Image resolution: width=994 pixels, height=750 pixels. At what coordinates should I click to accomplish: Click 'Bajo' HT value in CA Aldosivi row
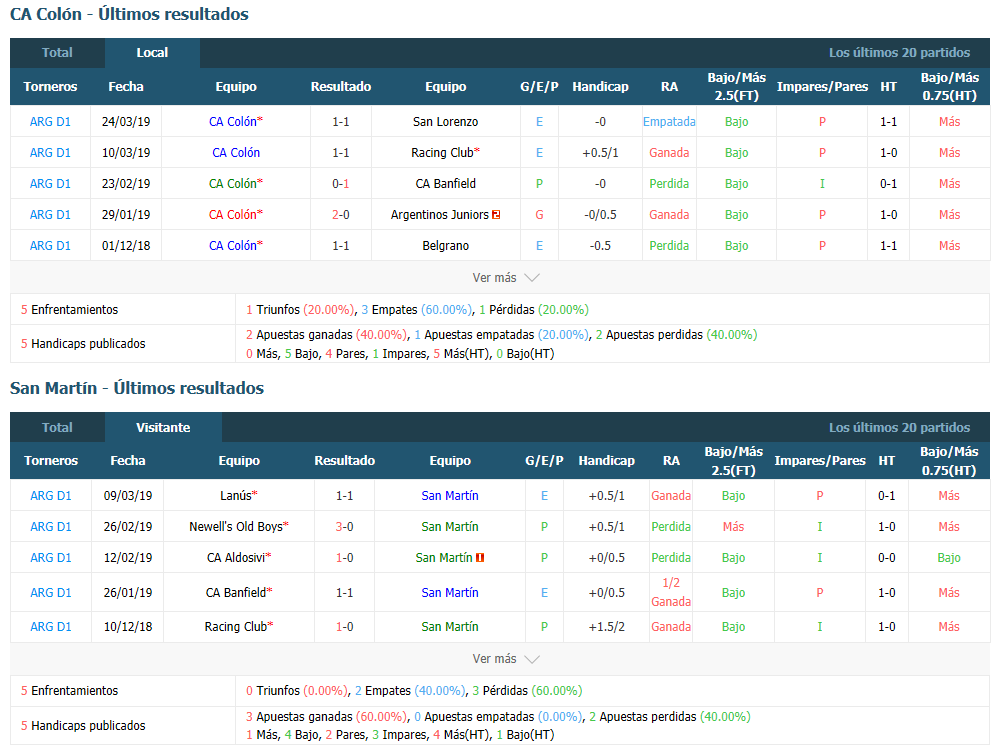coord(949,558)
